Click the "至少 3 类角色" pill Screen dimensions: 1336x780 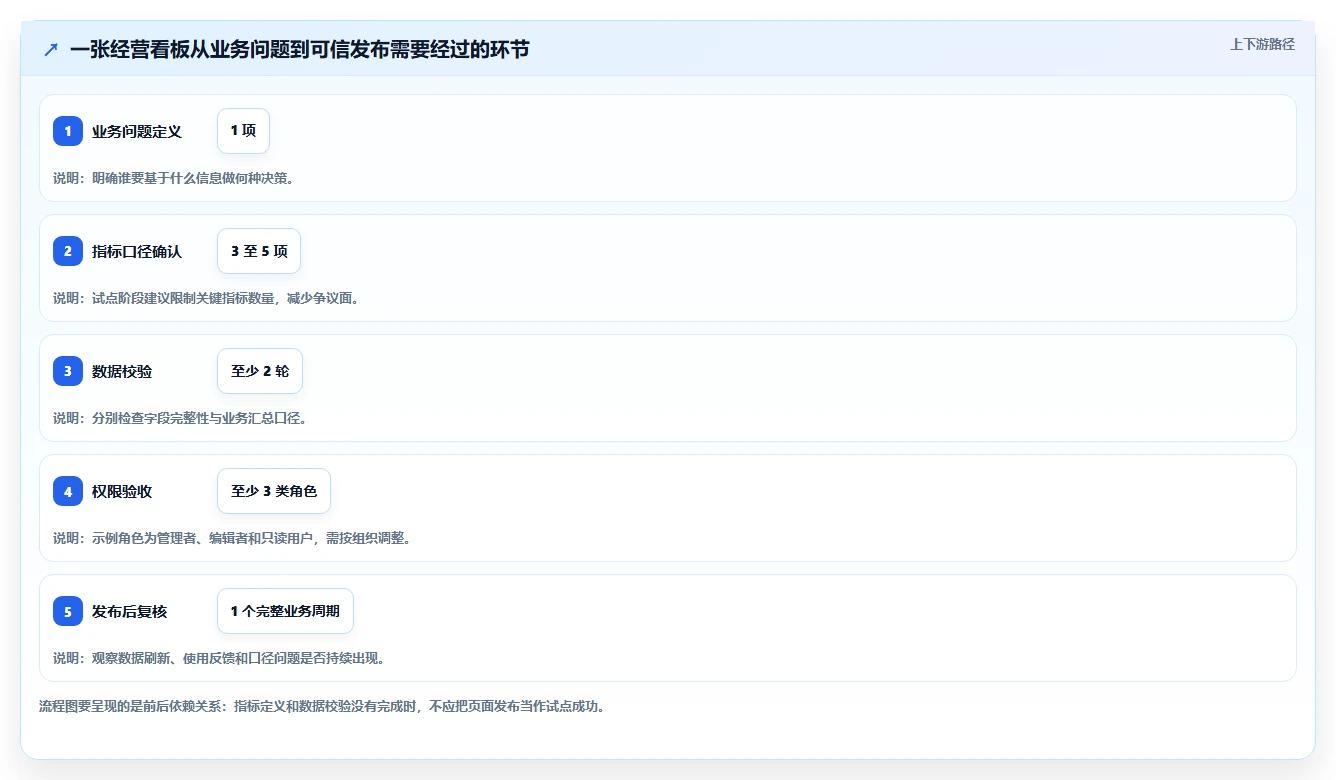point(274,491)
